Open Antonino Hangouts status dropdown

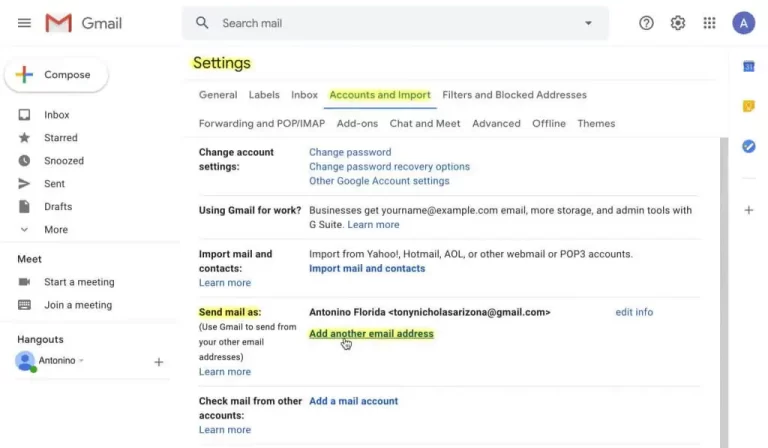pyautogui.click(x=82, y=361)
